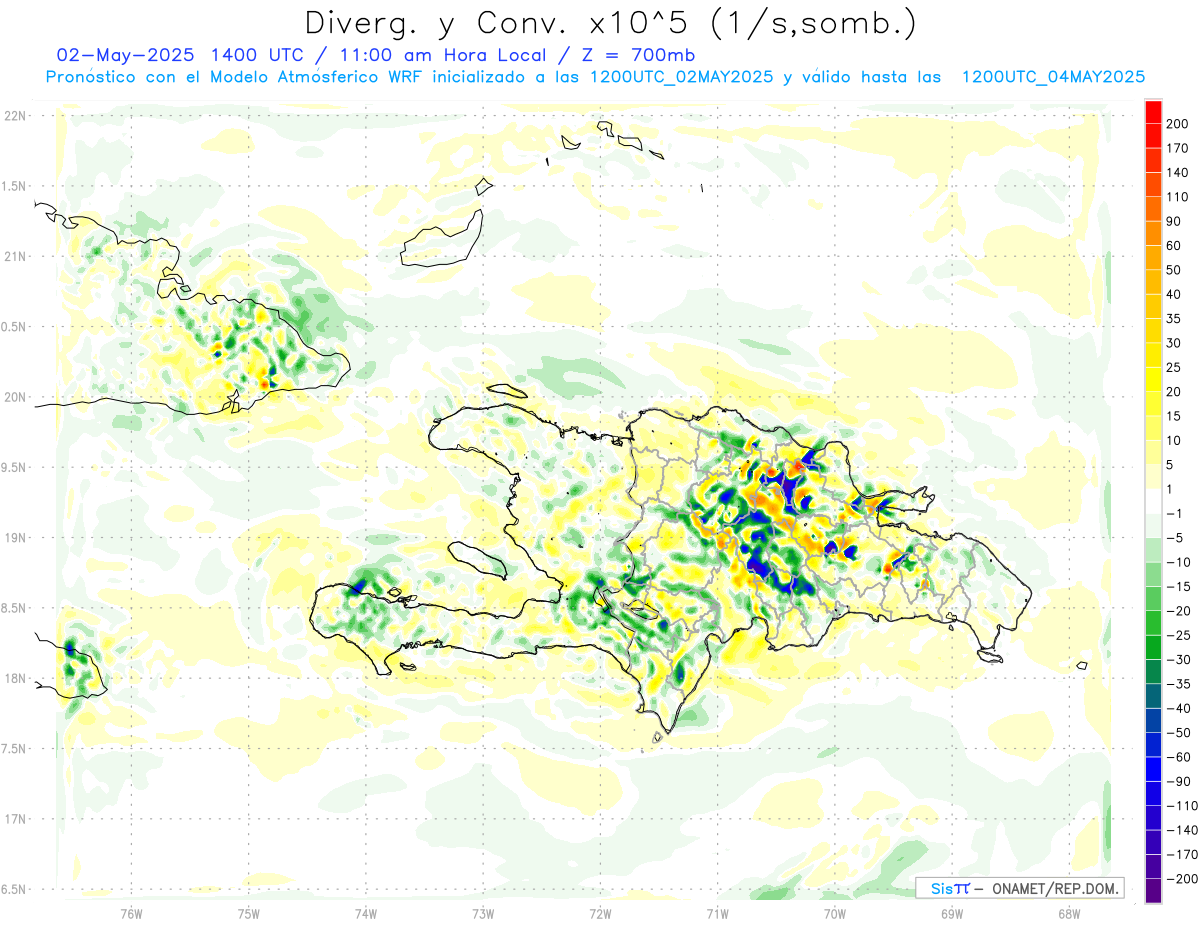Click the color scale value "50"
Screen dimensions: 1200x927
point(1174,270)
